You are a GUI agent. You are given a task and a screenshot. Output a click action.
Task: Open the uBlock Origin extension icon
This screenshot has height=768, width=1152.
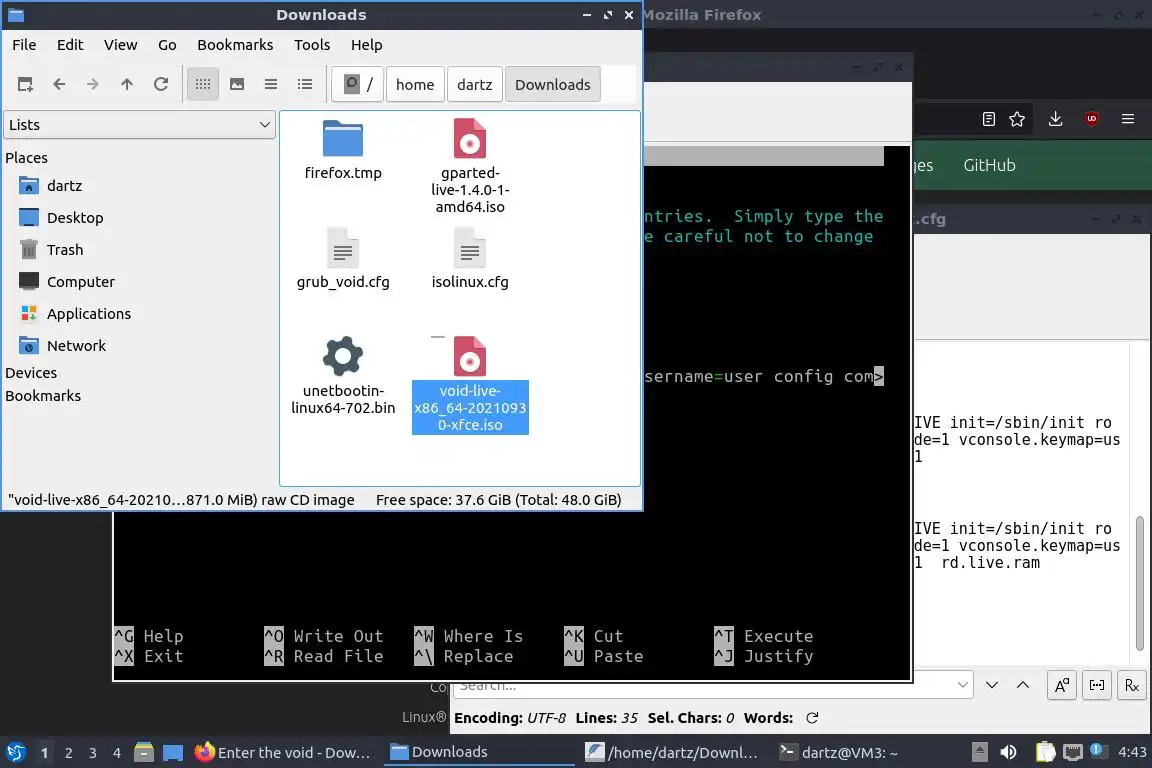coord(1092,119)
